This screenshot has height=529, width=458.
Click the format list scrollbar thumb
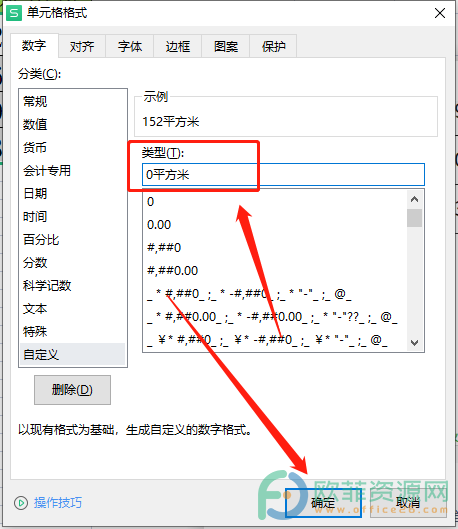coord(414,218)
